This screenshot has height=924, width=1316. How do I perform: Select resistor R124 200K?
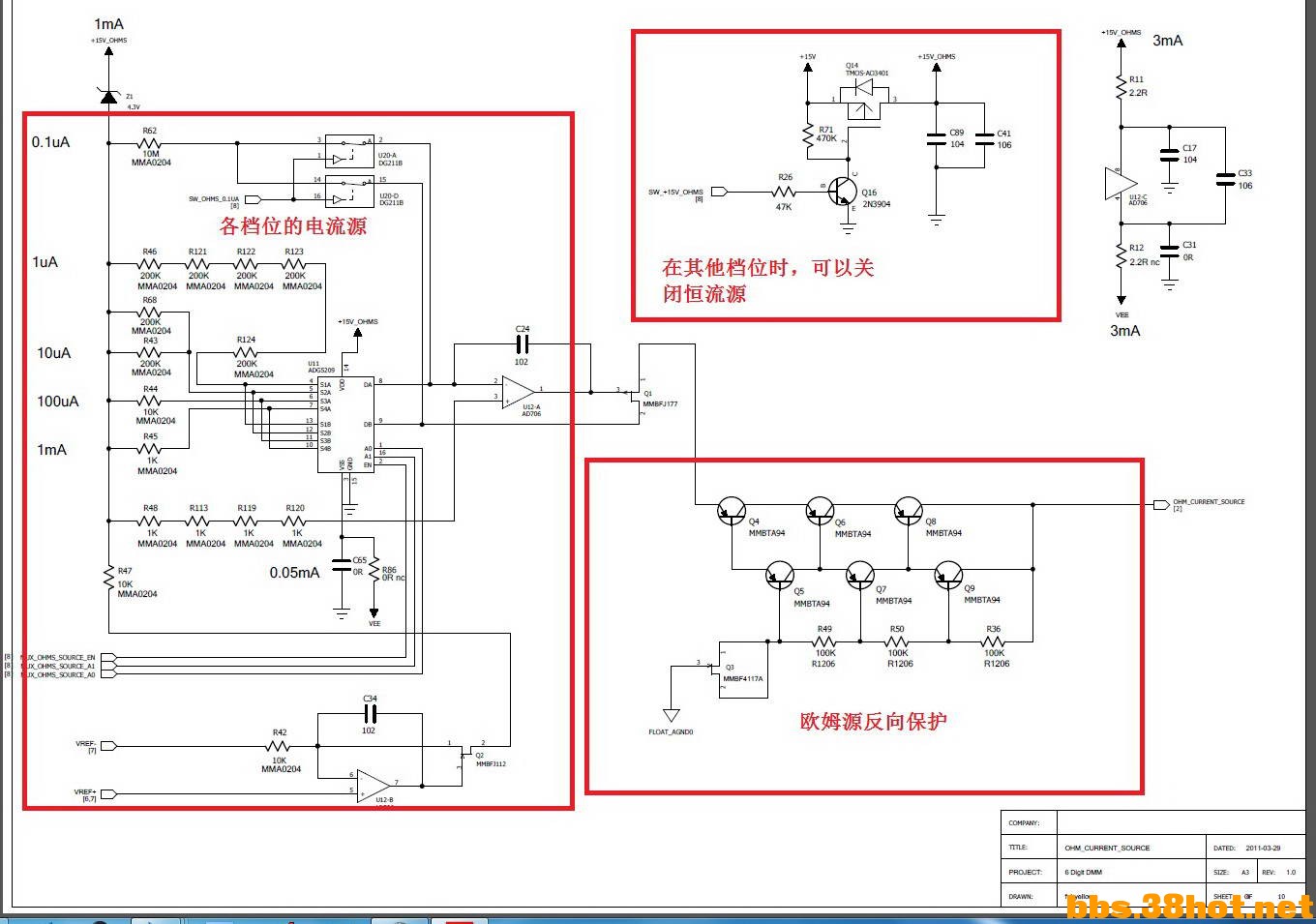[247, 352]
